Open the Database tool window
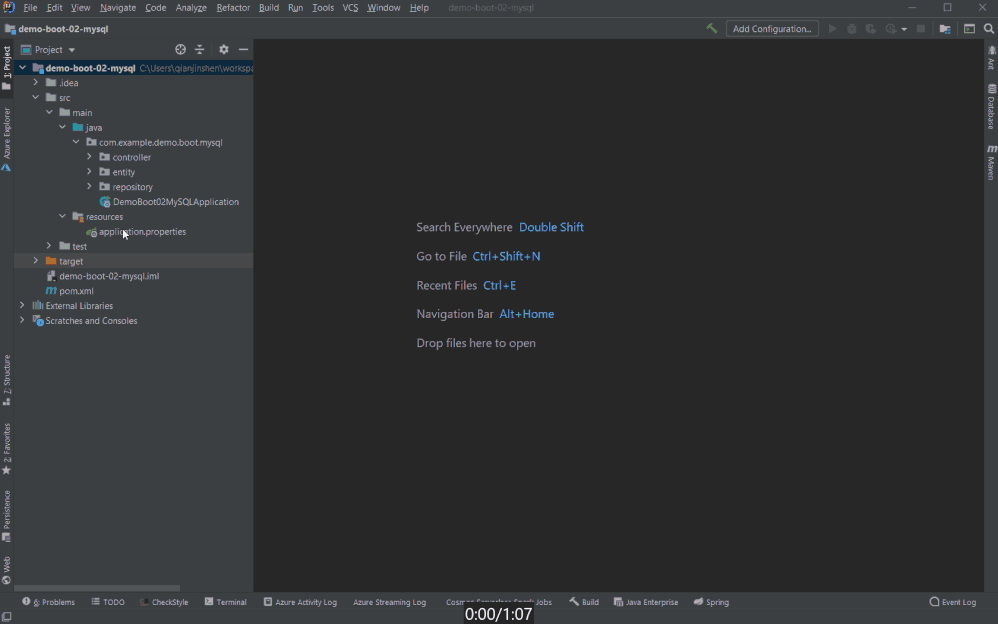Image resolution: width=998 pixels, height=624 pixels. [x=991, y=106]
